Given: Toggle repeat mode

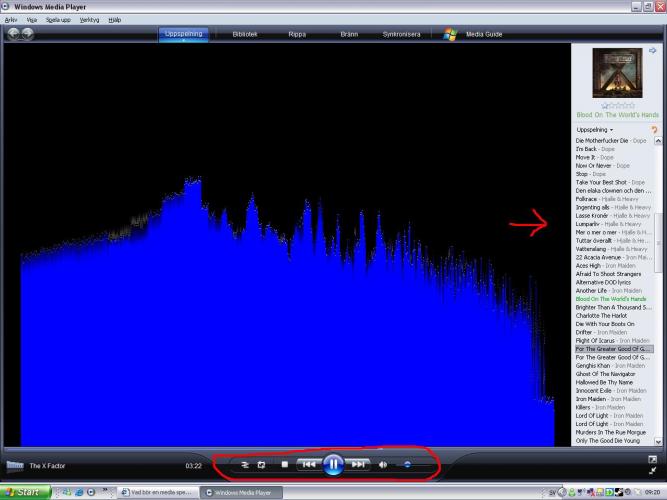Looking at the screenshot, I should click(x=261, y=465).
